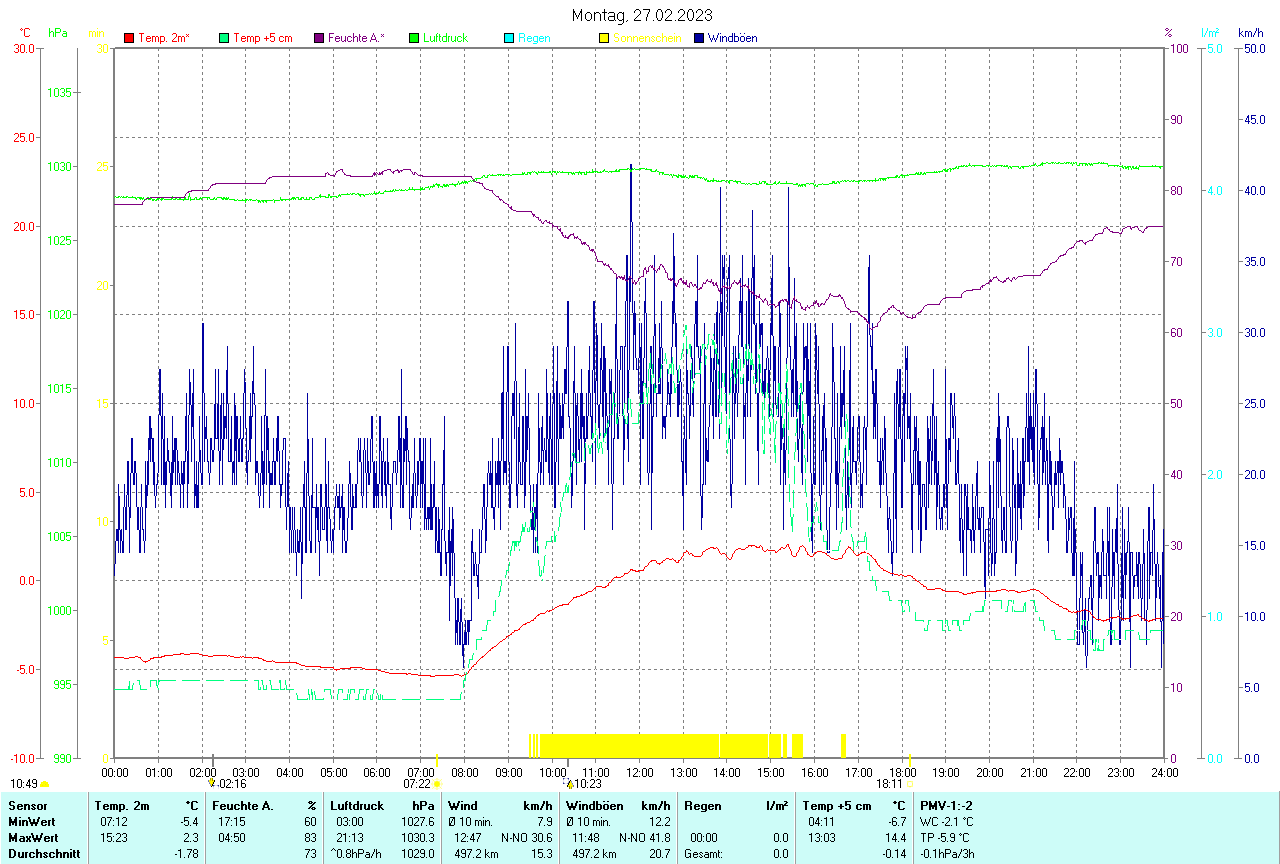Click the Windböen km/h column header in table
Image resolution: width=1280 pixels, height=864 pixels.
618,805
